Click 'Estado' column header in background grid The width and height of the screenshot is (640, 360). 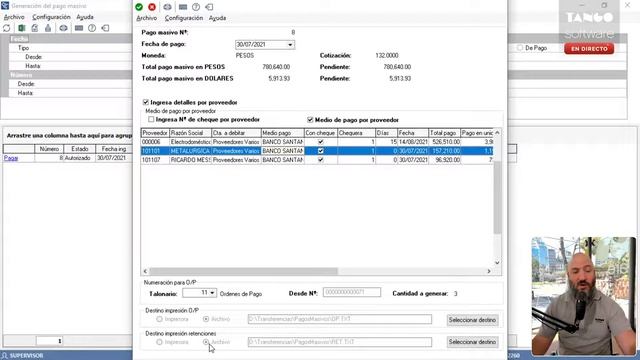(x=80, y=149)
